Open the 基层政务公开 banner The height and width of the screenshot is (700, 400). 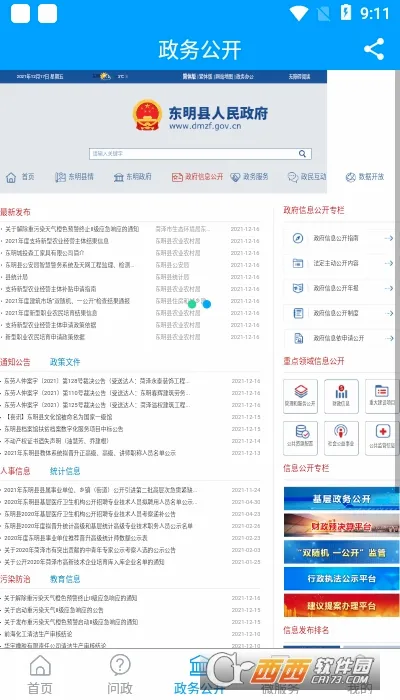342,499
